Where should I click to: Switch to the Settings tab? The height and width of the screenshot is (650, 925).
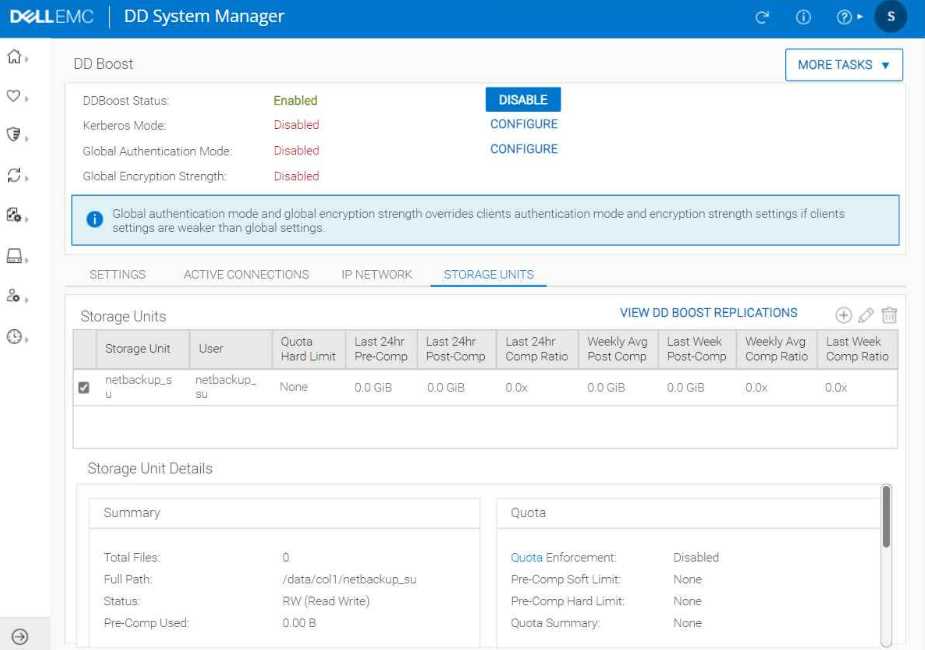[x=117, y=274]
